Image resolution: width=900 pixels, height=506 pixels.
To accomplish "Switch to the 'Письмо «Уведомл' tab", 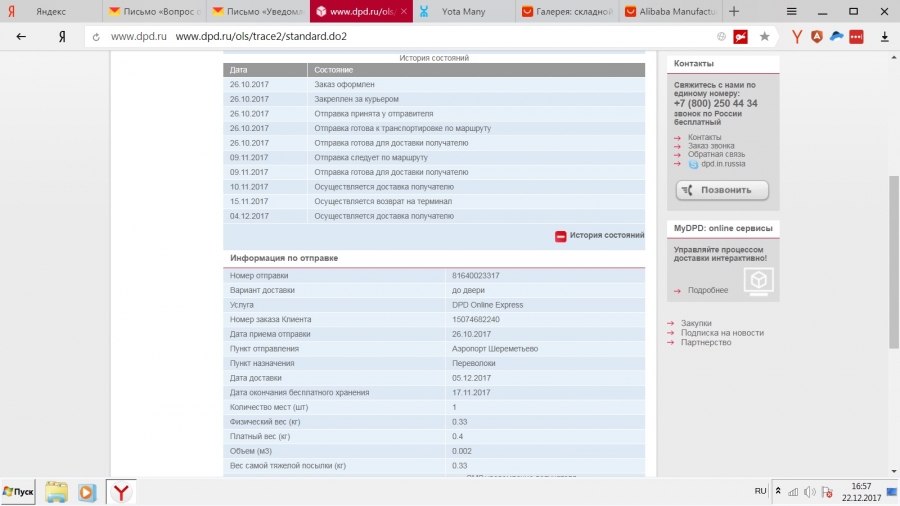I will (x=258, y=11).
